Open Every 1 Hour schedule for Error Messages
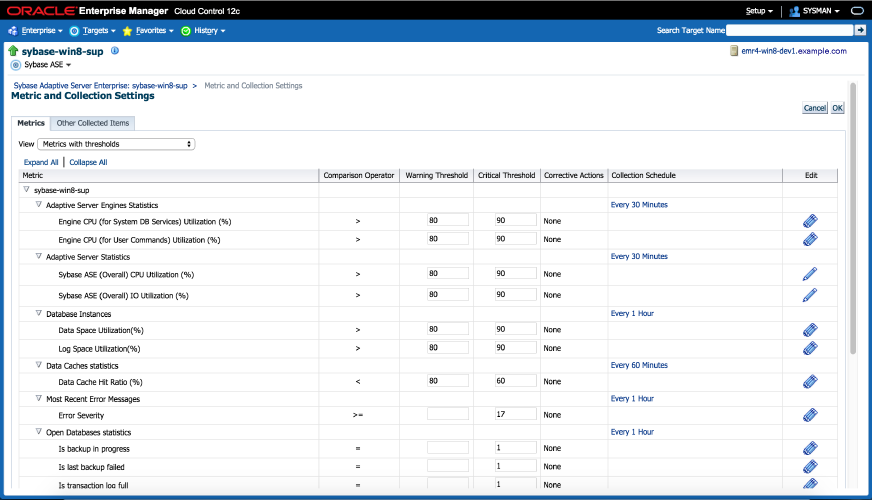872x500 pixels. click(x=632, y=399)
